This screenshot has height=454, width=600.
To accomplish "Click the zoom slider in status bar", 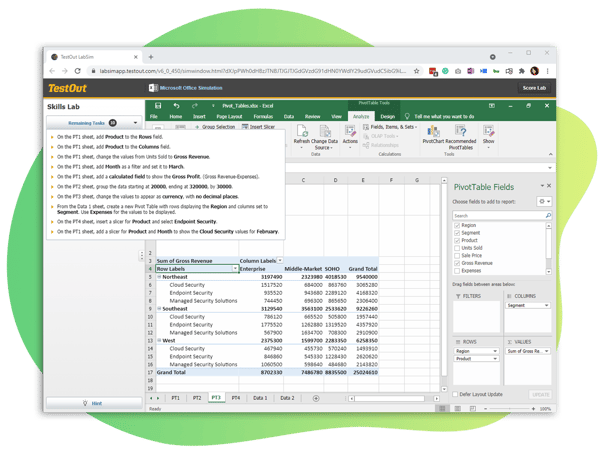I will (509, 409).
